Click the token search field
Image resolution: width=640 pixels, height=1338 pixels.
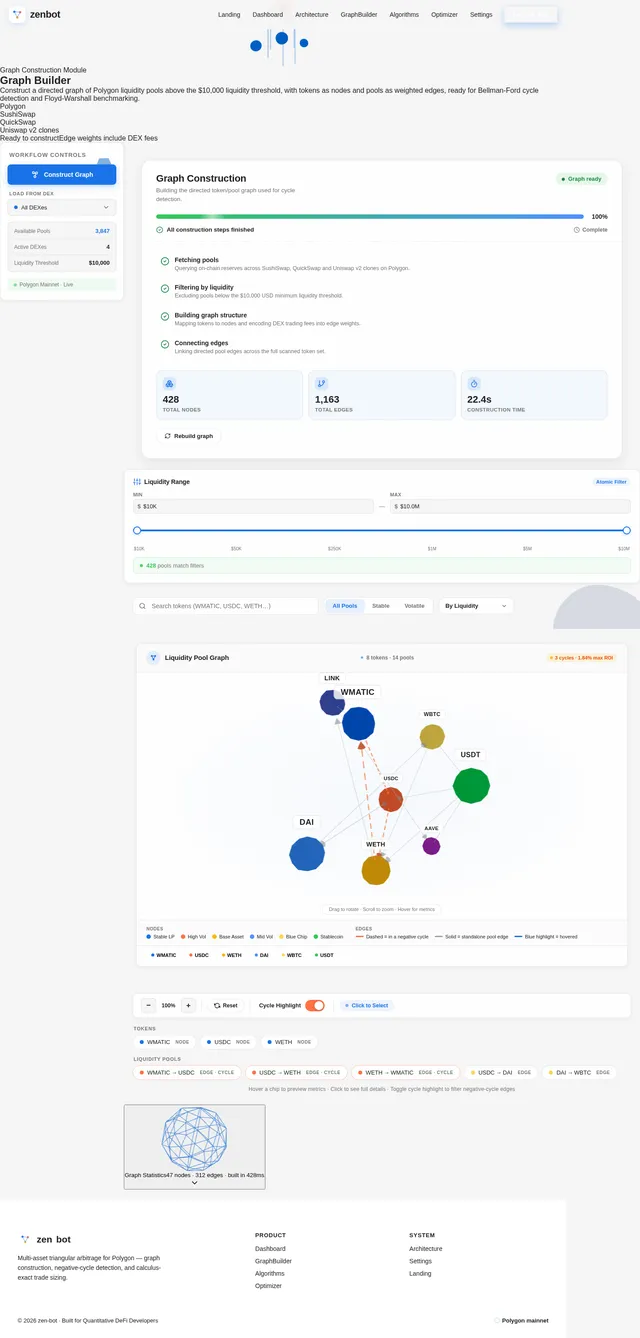pyautogui.click(x=226, y=606)
